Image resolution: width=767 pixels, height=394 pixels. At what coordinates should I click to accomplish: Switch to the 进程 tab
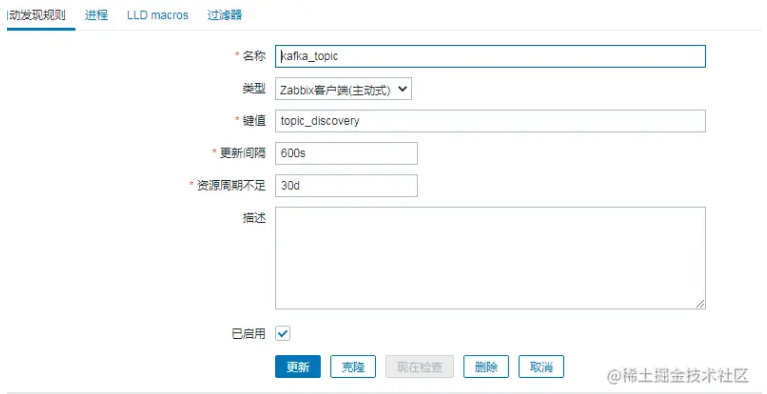(96, 15)
